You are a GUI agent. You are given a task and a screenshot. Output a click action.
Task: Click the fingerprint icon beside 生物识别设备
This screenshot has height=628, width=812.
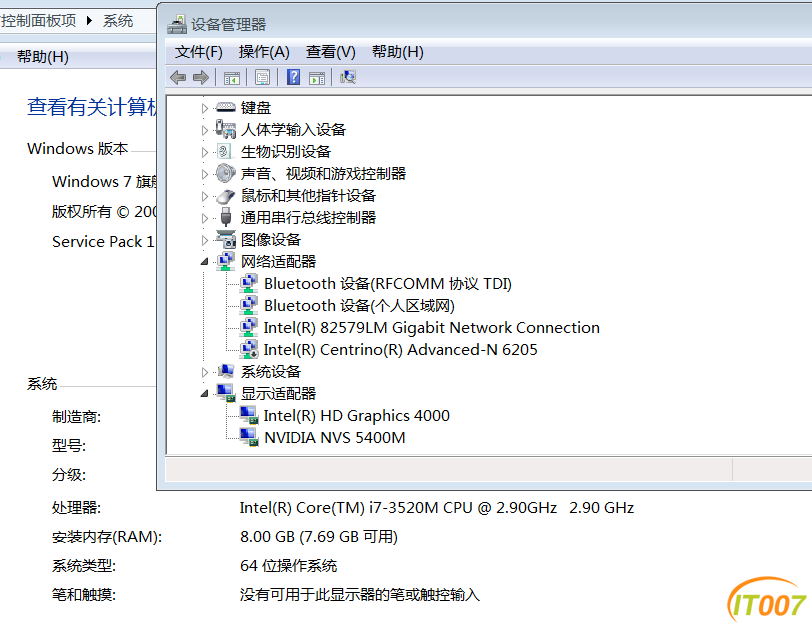tap(225, 151)
